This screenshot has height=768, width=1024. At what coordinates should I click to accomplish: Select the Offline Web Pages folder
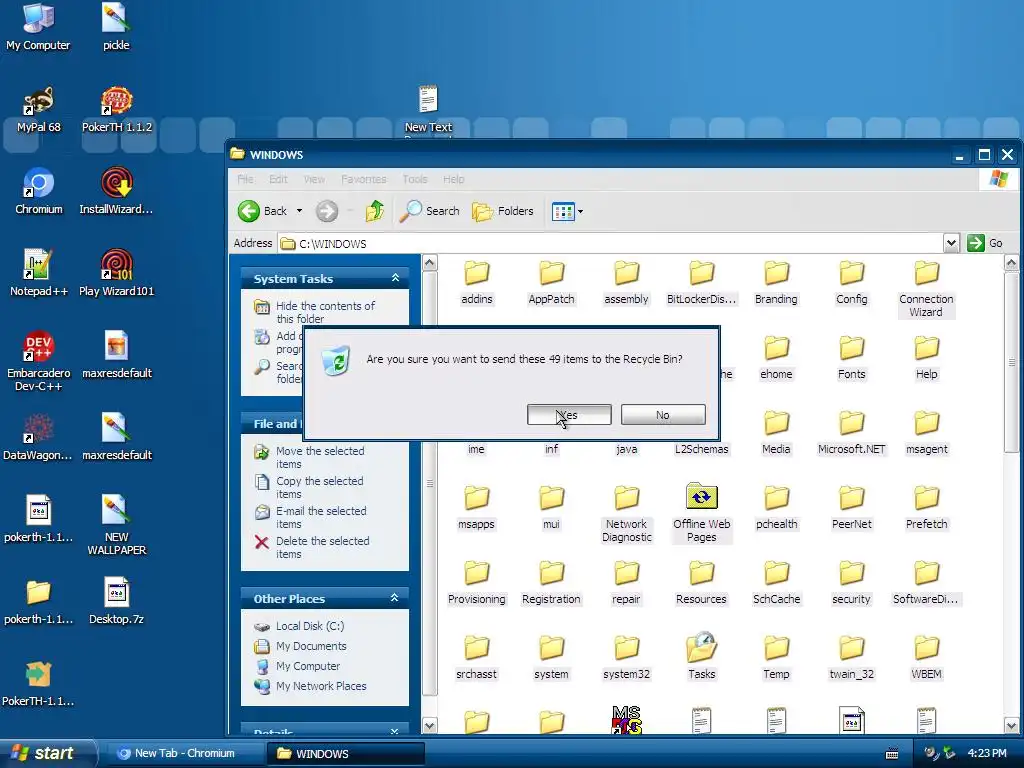pyautogui.click(x=701, y=514)
